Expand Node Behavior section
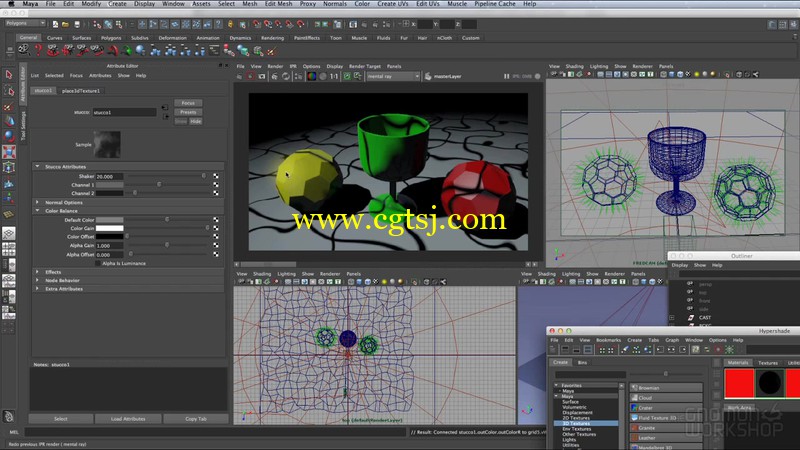This screenshot has width=800, height=450. coord(37,280)
